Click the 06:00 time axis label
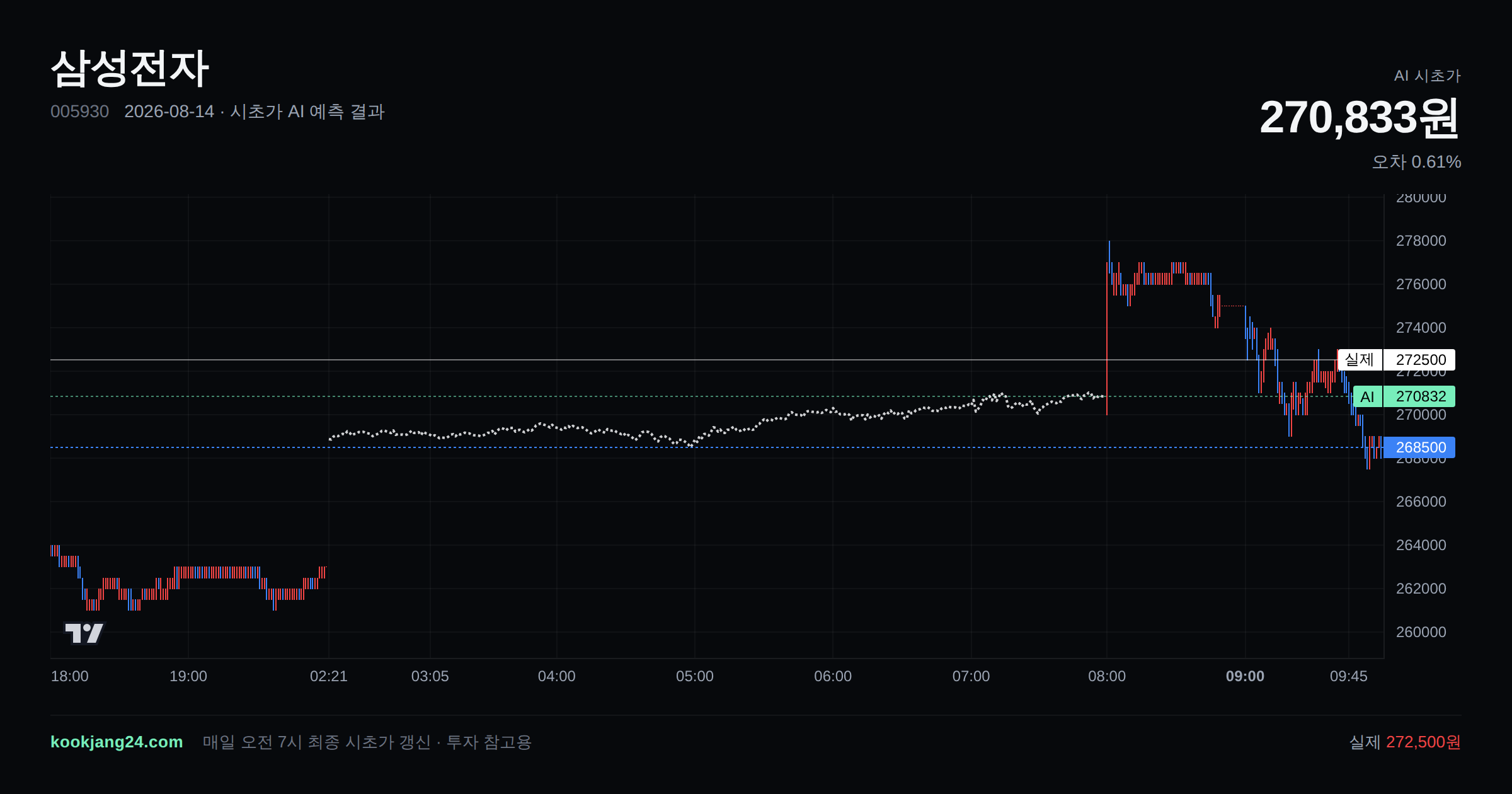This screenshot has height=794, width=1512. [x=833, y=676]
